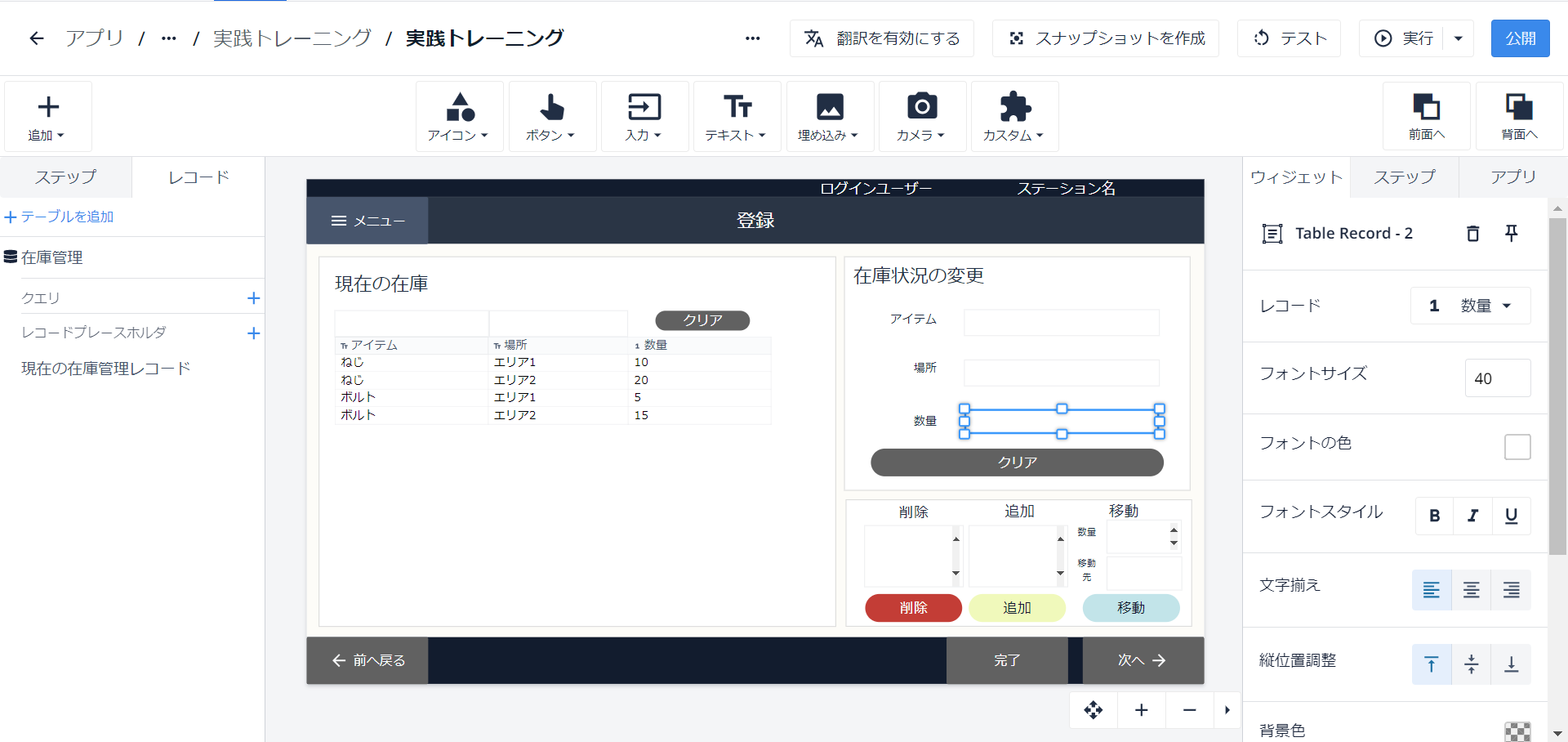1568x742 pixels.
Task: Zoom out the canvas with minus
Action: tap(1190, 710)
